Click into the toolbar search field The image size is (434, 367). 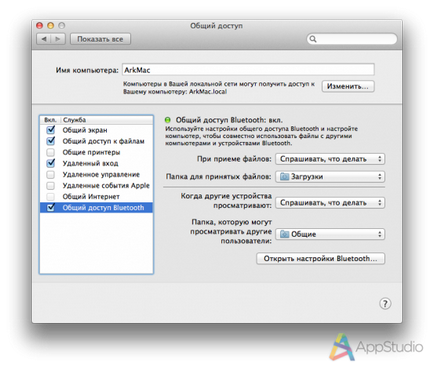click(x=352, y=39)
